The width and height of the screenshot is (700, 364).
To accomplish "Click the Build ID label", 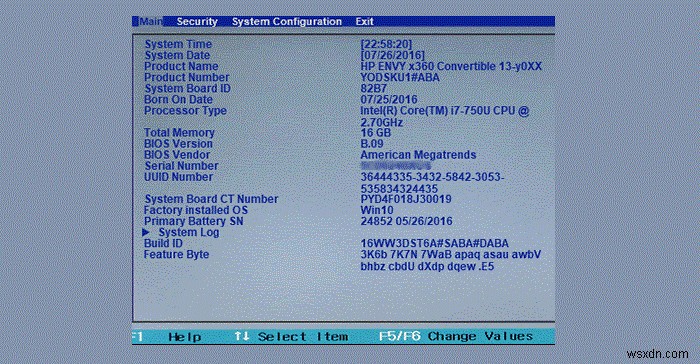I will (x=163, y=243).
